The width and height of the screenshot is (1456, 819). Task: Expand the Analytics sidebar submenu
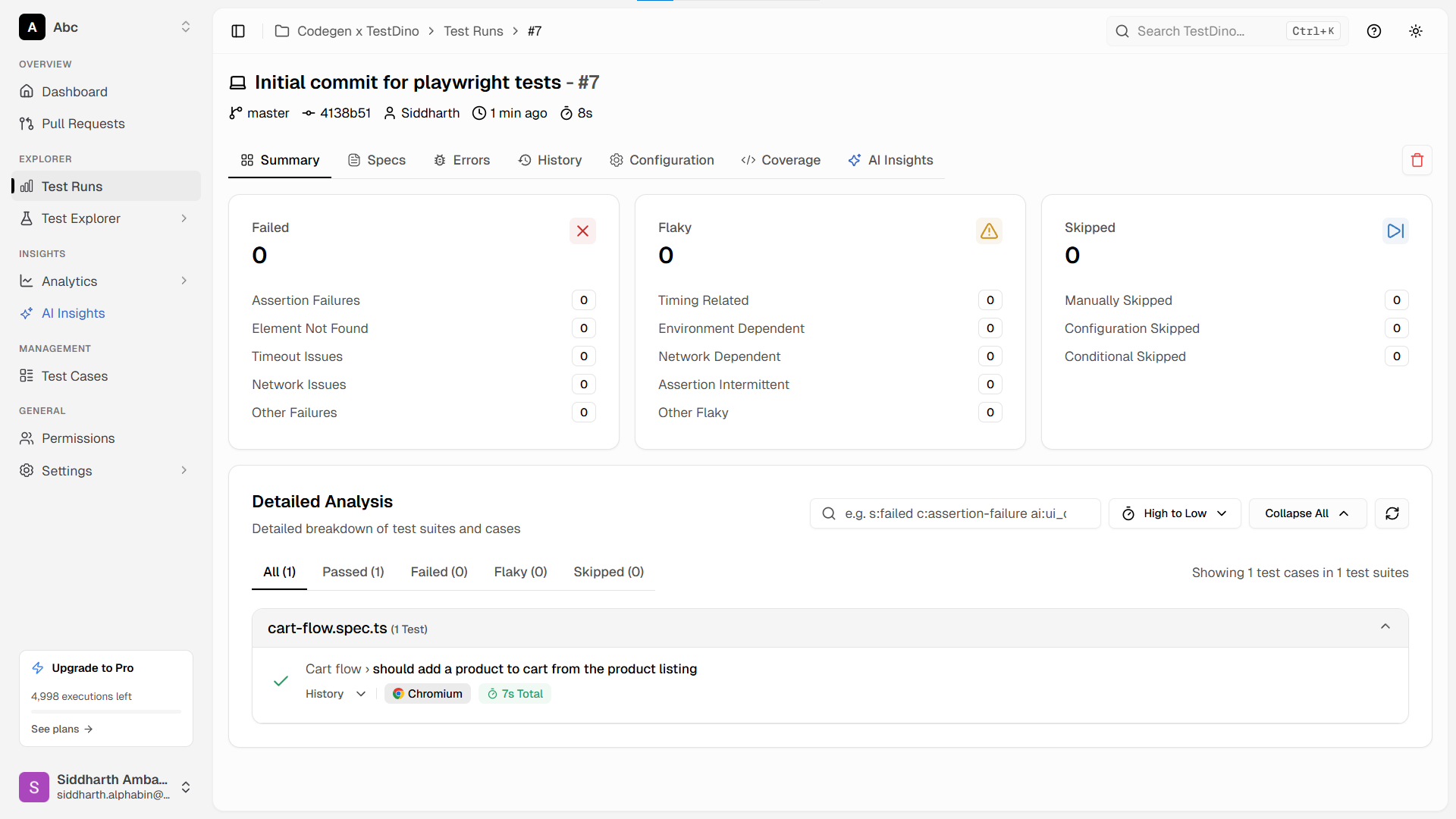[184, 281]
